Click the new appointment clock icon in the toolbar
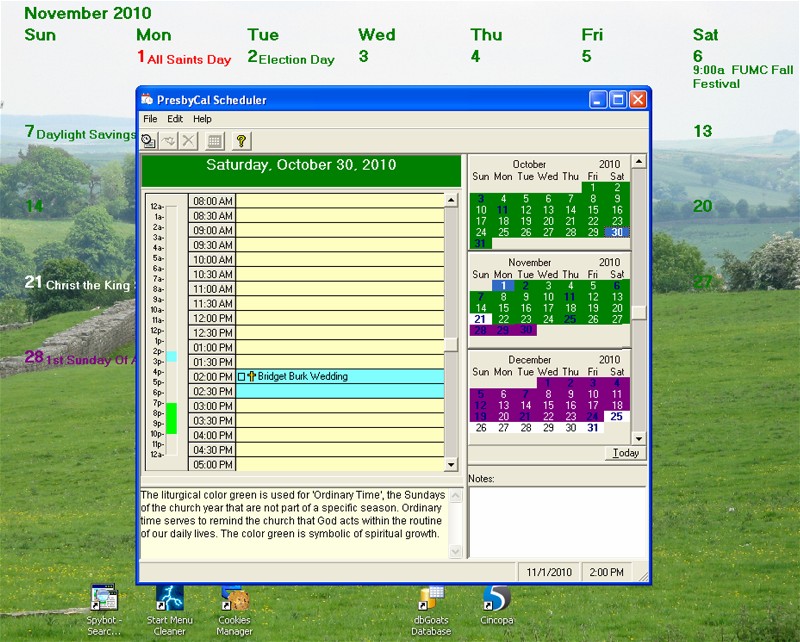The width and height of the screenshot is (800, 642). [x=148, y=141]
